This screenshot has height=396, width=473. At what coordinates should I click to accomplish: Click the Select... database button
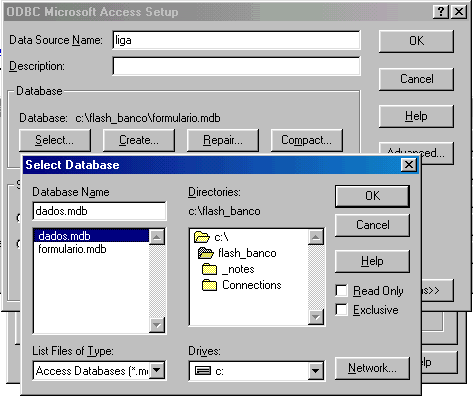coord(55,140)
